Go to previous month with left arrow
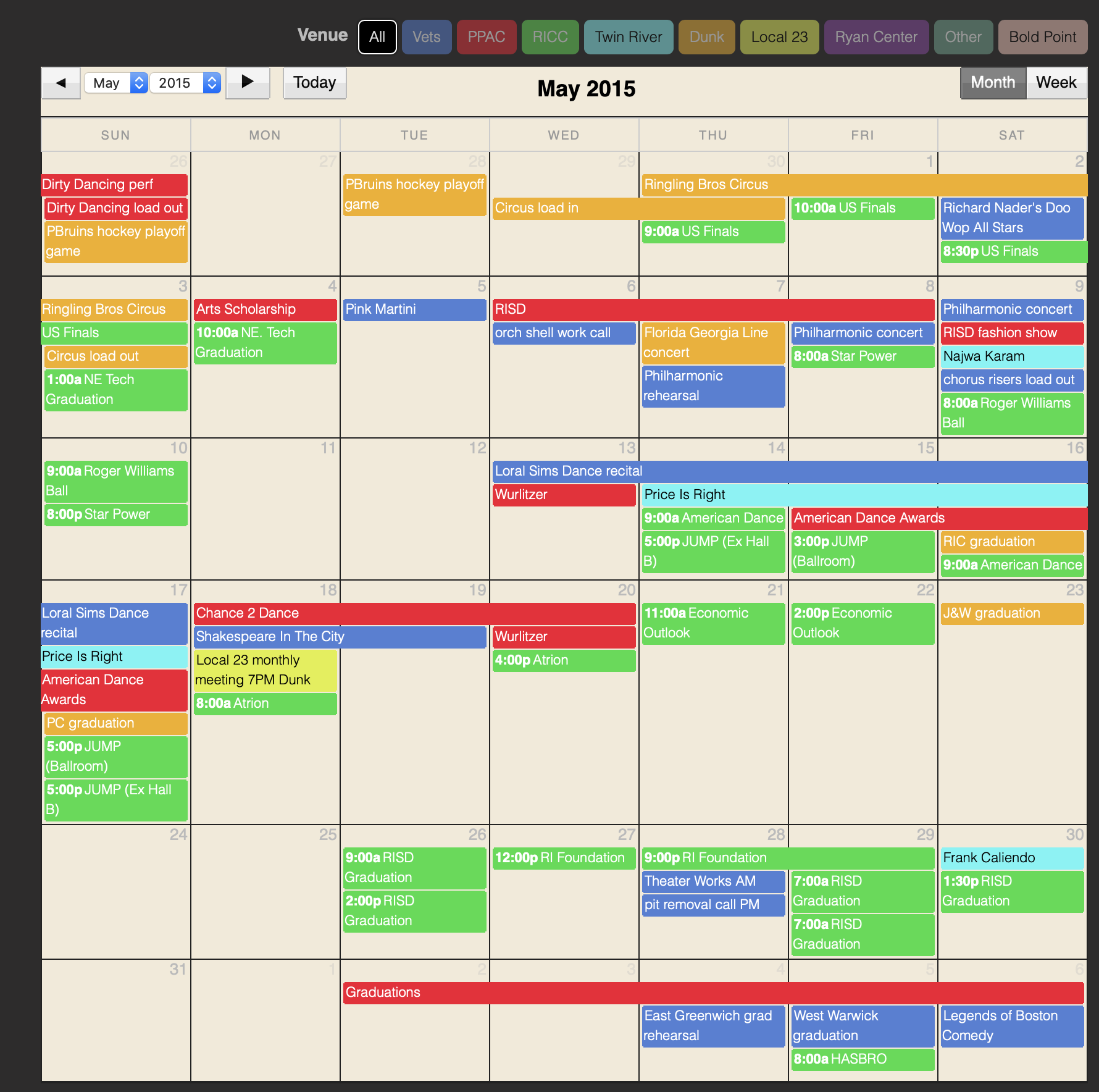Image resolution: width=1099 pixels, height=1092 pixels. 61,83
